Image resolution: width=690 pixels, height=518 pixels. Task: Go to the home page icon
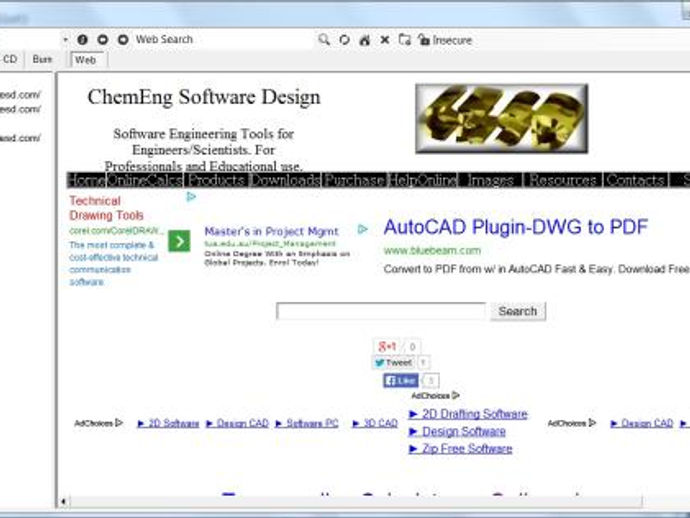[x=365, y=40]
